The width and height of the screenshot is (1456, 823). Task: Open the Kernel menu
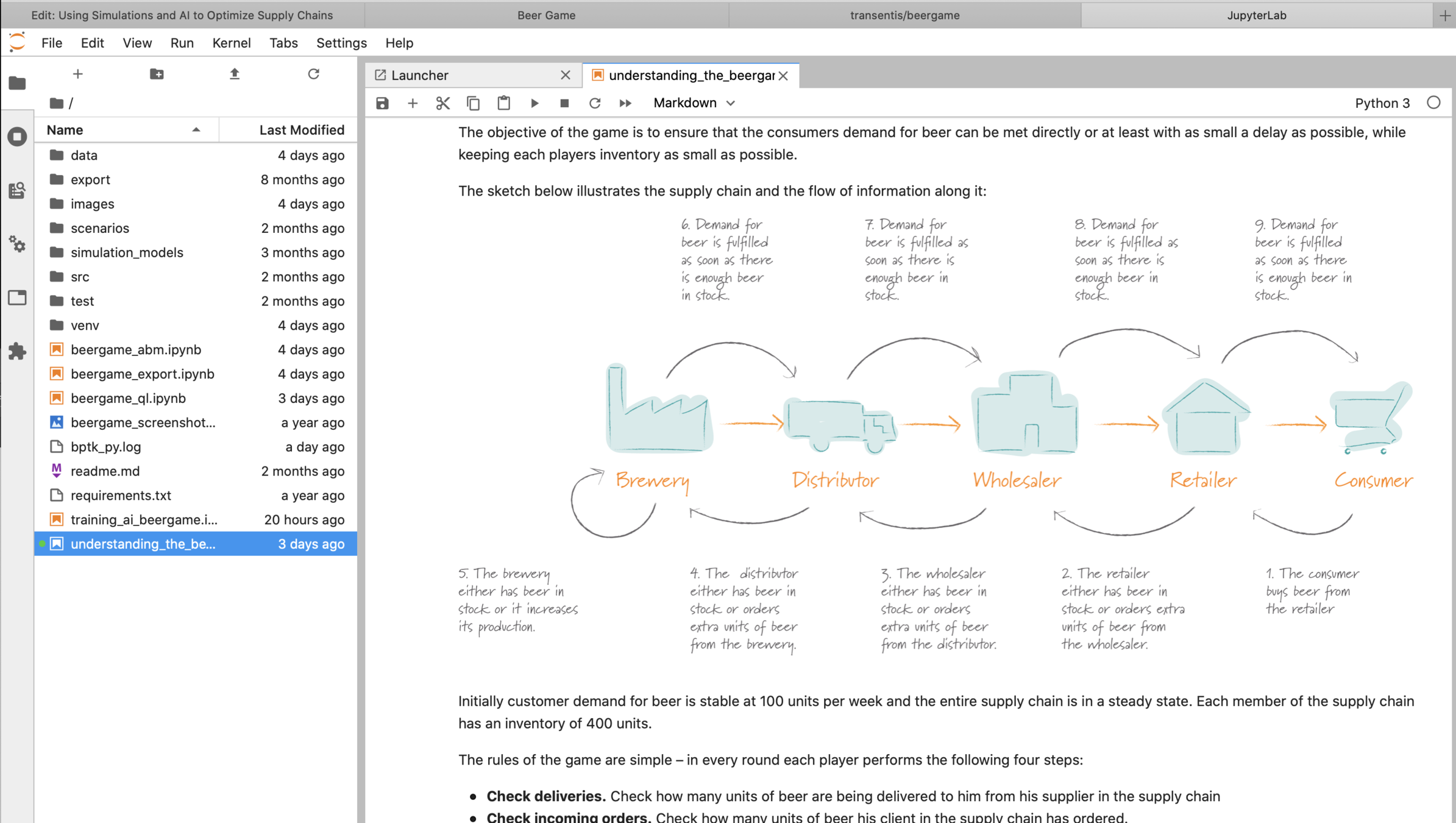click(x=231, y=43)
